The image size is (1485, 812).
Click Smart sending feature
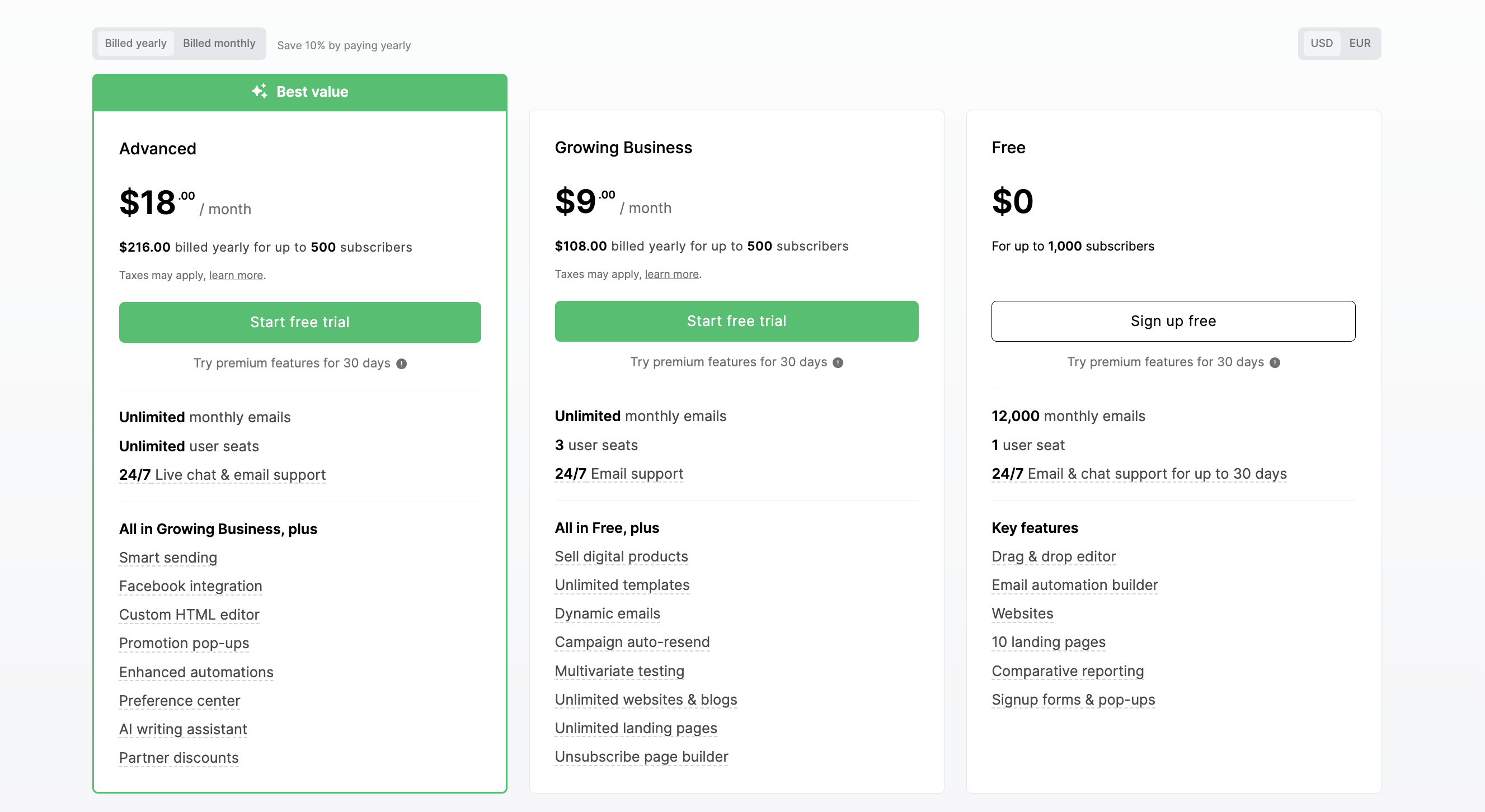tap(168, 558)
